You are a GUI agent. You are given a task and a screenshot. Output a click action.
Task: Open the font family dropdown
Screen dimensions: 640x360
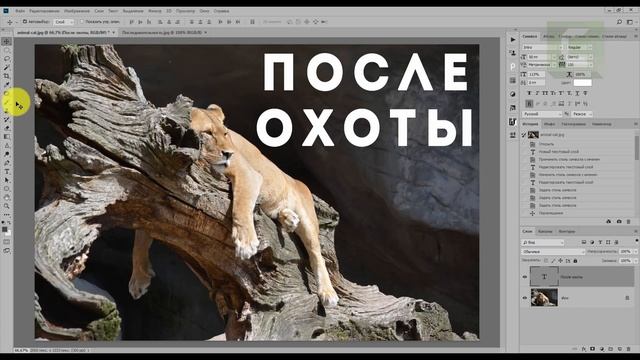click(x=542, y=47)
